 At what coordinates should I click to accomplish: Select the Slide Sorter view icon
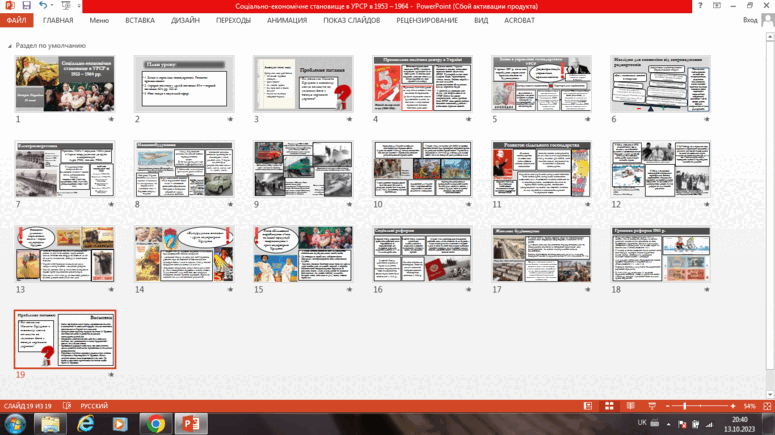click(x=609, y=406)
